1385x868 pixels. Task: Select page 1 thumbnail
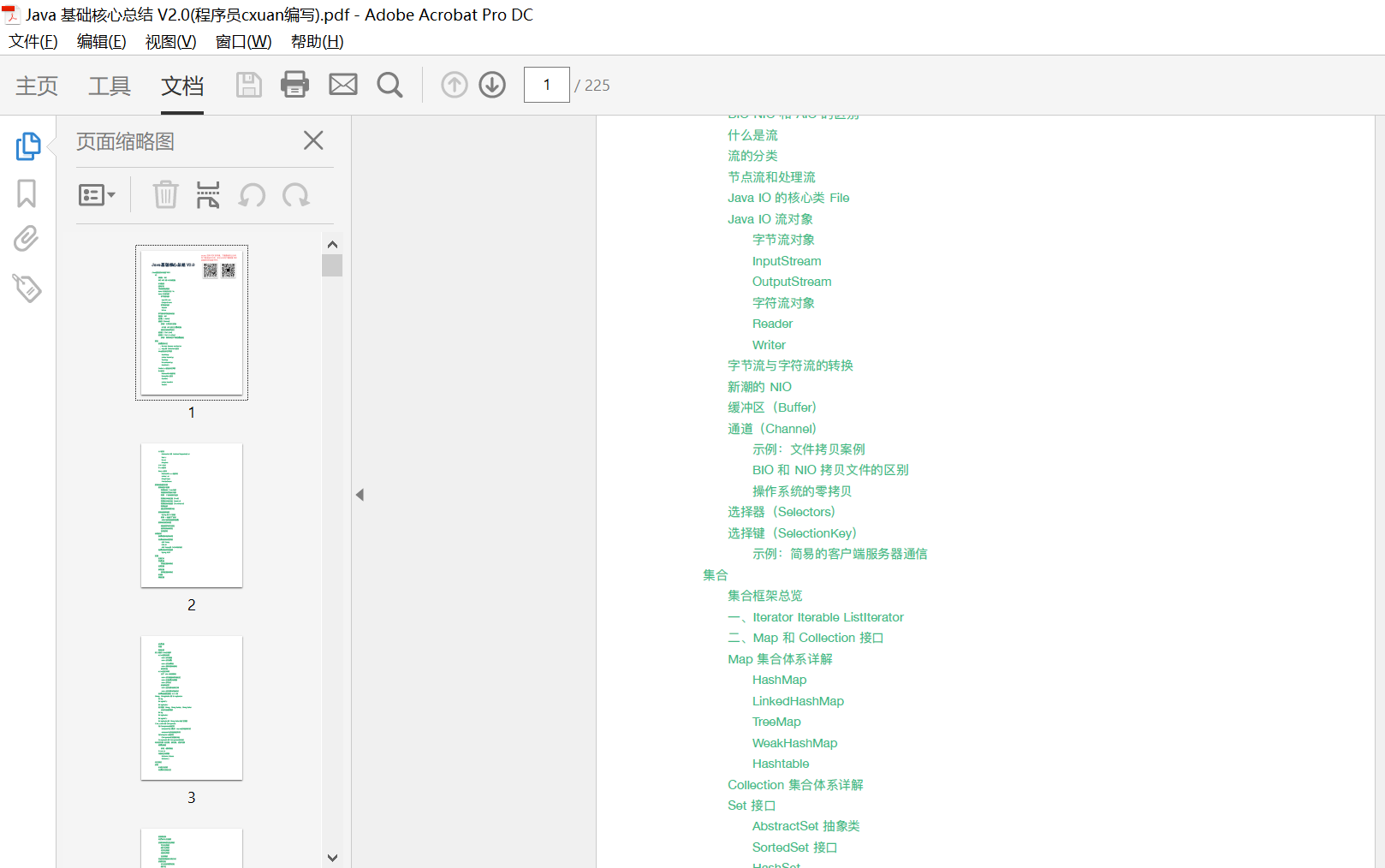click(192, 323)
